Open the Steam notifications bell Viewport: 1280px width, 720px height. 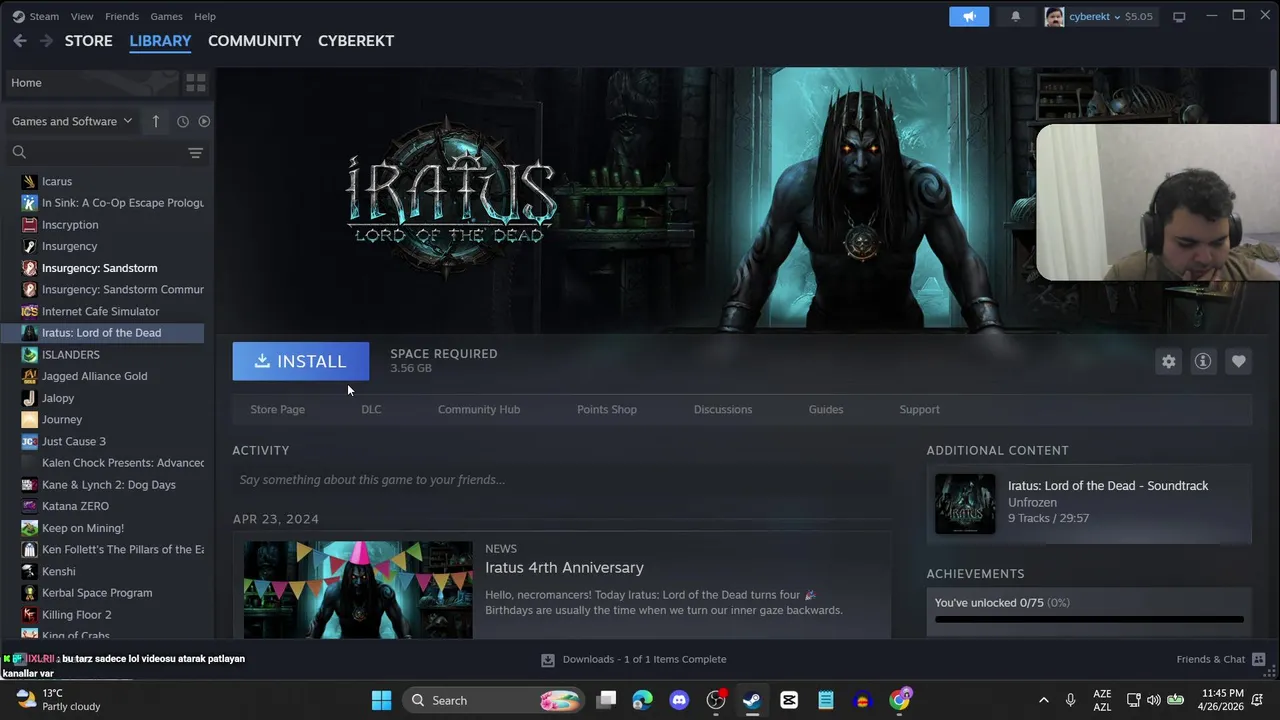1015,16
